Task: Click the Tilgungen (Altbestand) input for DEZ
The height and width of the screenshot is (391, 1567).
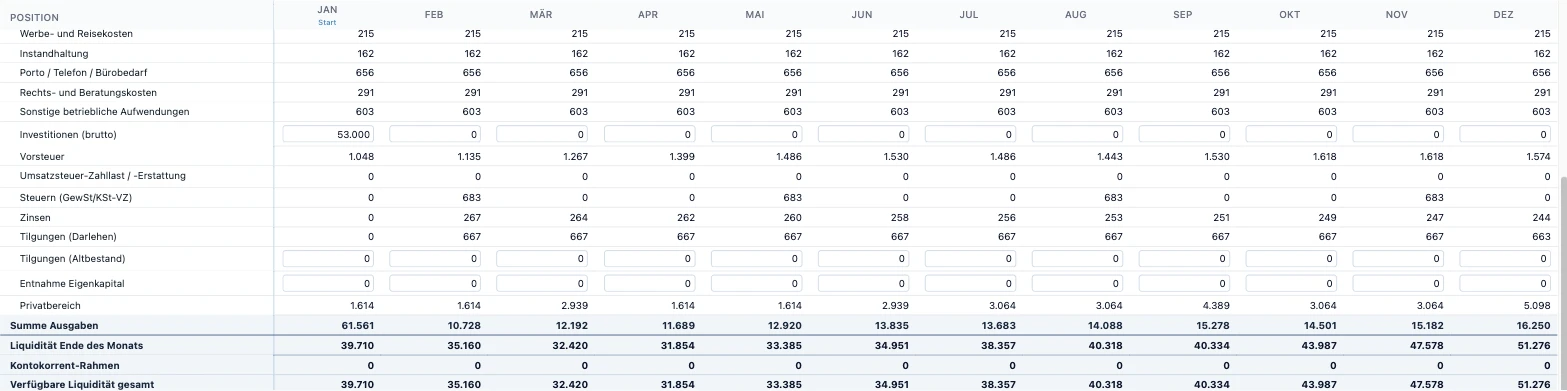Action: pyautogui.click(x=1505, y=259)
